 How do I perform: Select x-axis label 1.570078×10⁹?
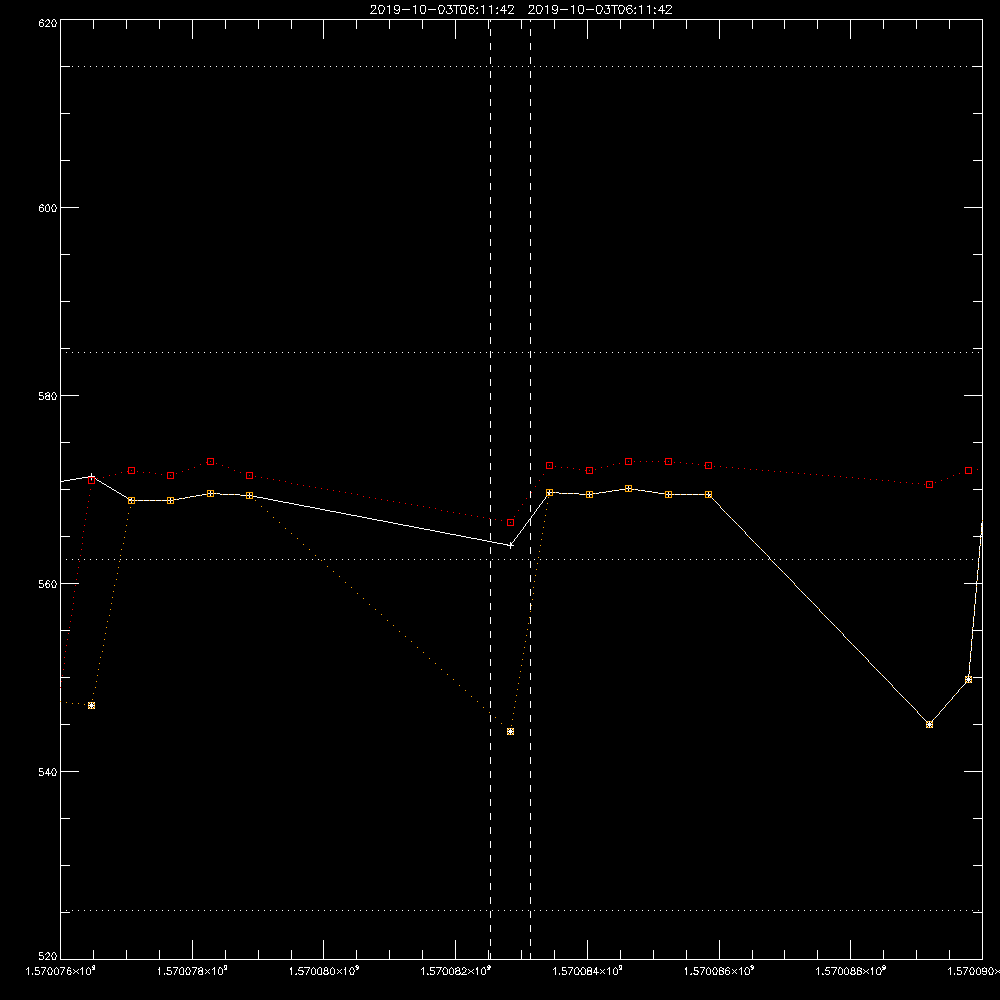(x=192, y=971)
